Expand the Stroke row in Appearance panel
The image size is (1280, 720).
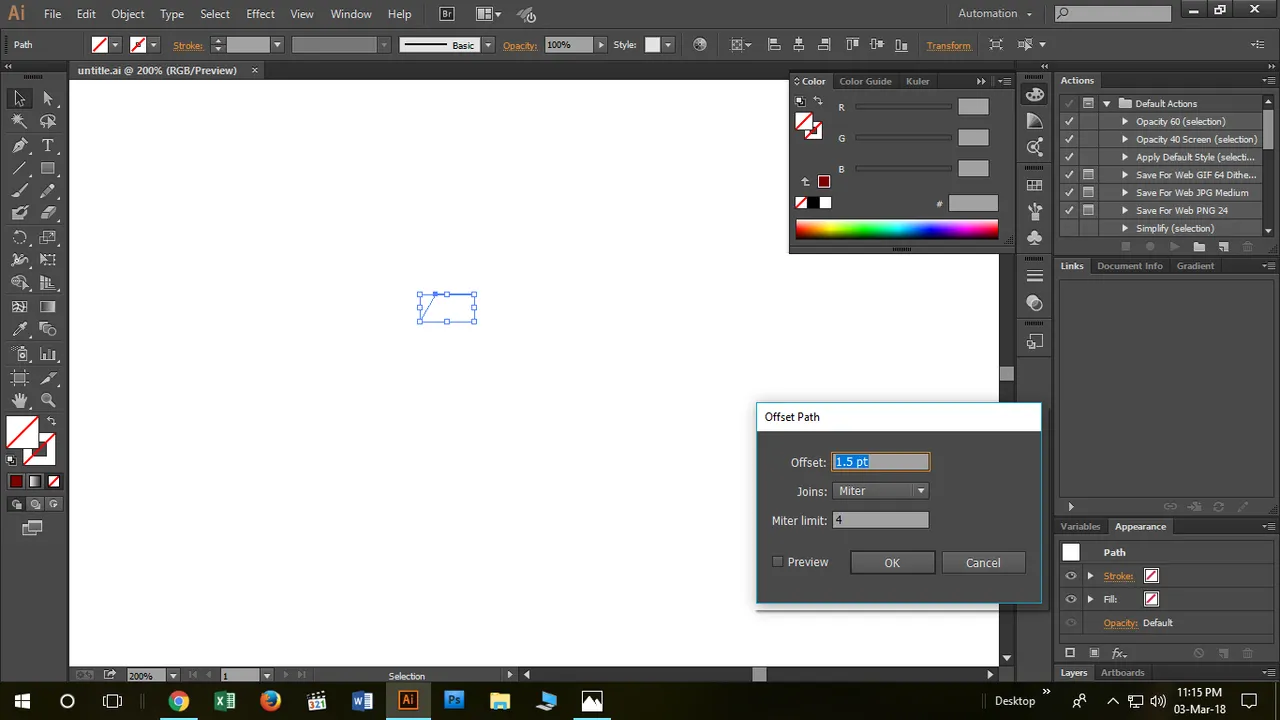pyautogui.click(x=1090, y=576)
